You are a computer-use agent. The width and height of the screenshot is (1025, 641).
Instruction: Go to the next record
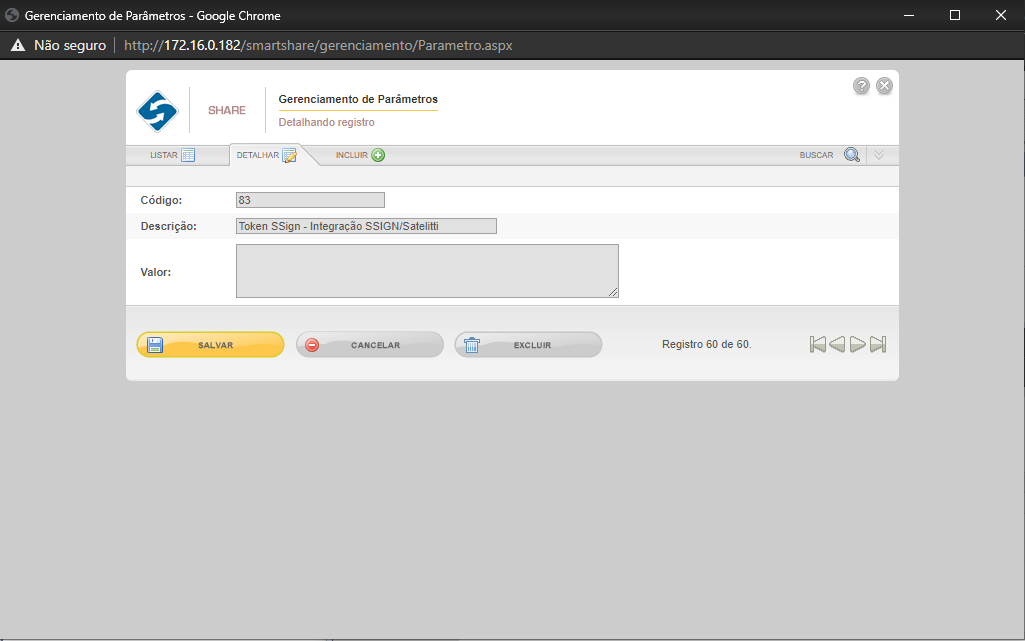coord(858,344)
